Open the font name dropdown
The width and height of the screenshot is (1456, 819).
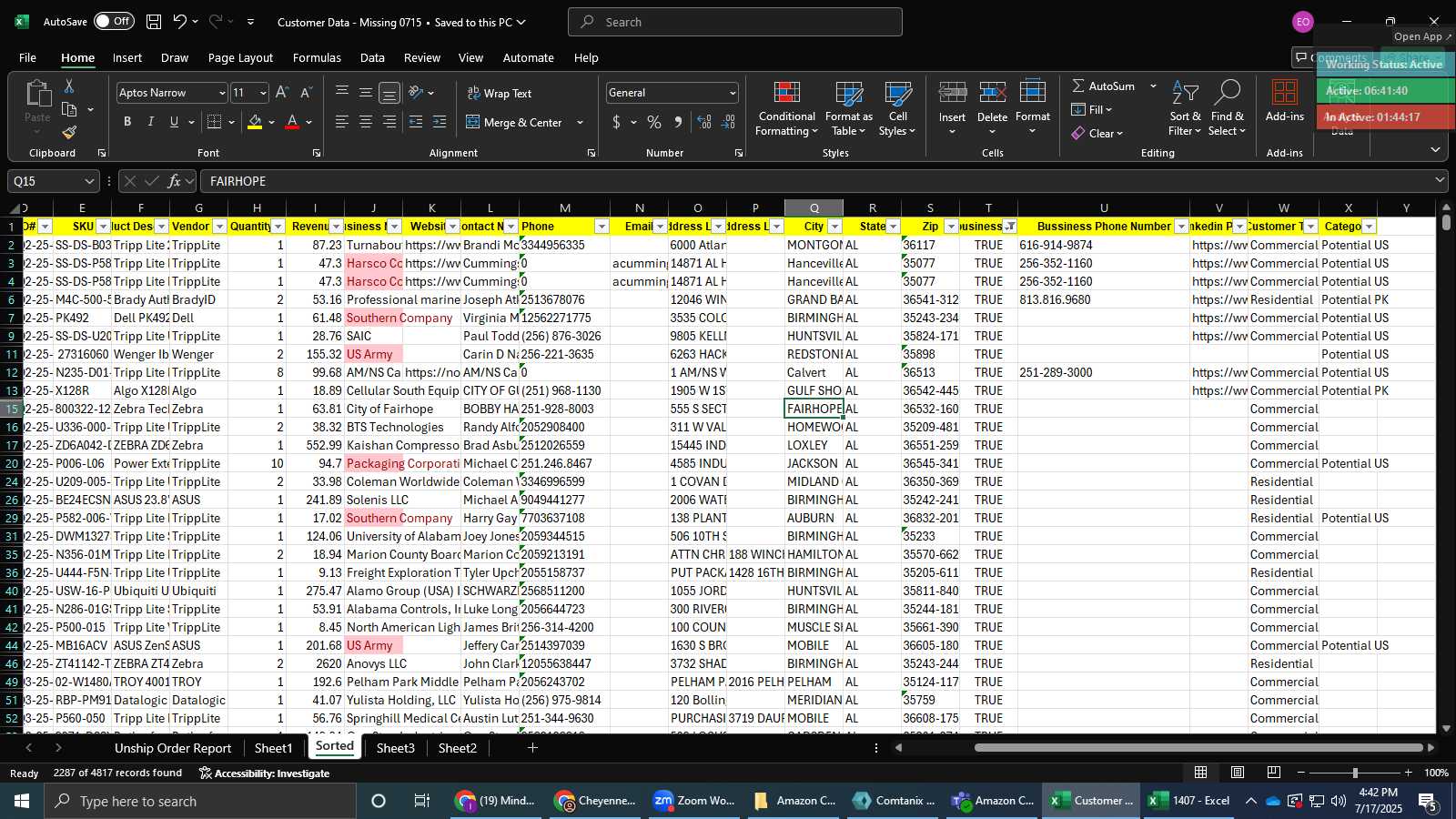(221, 93)
